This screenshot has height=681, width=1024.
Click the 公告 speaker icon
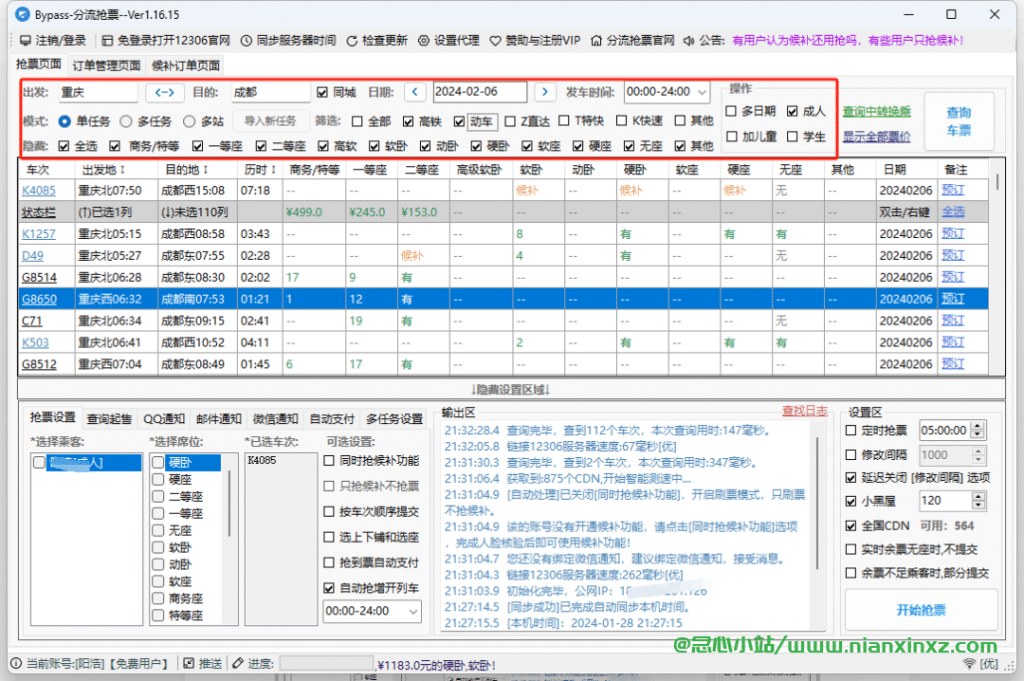click(x=689, y=40)
